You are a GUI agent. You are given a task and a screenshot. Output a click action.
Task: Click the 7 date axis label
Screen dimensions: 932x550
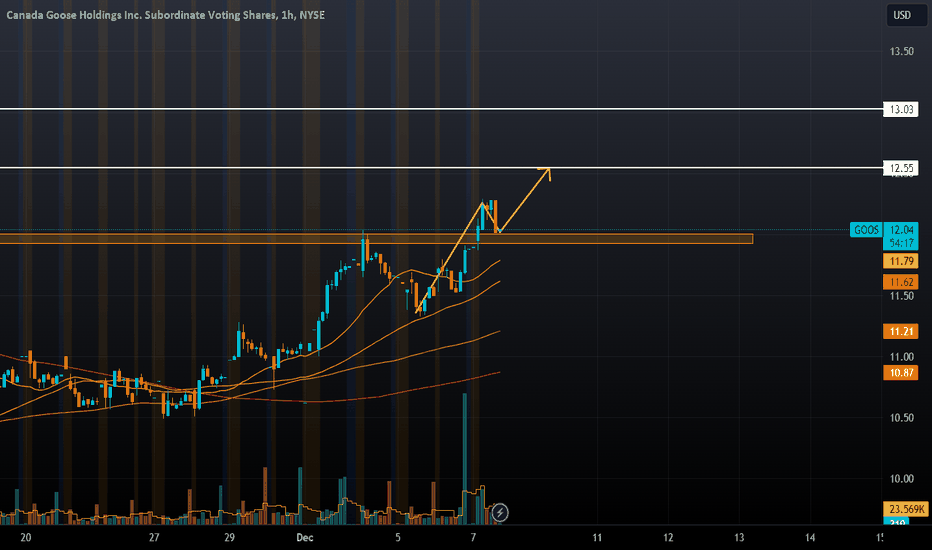click(473, 538)
